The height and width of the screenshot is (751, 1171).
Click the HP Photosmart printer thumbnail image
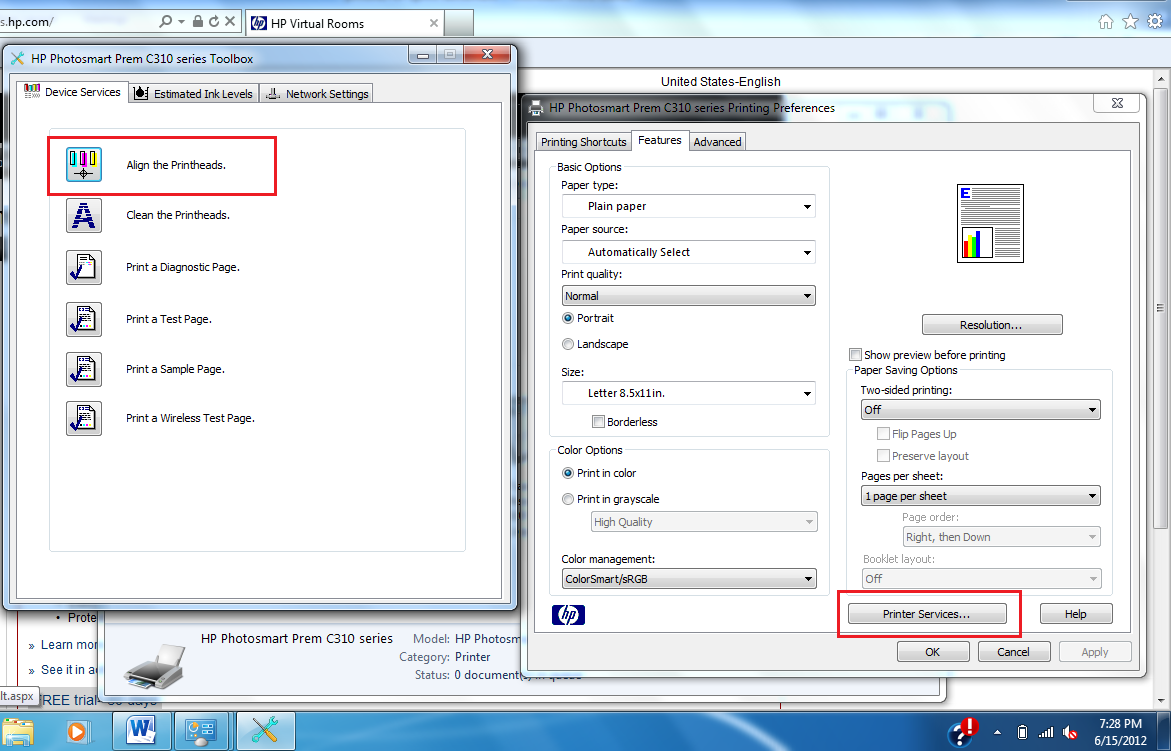[x=155, y=666]
